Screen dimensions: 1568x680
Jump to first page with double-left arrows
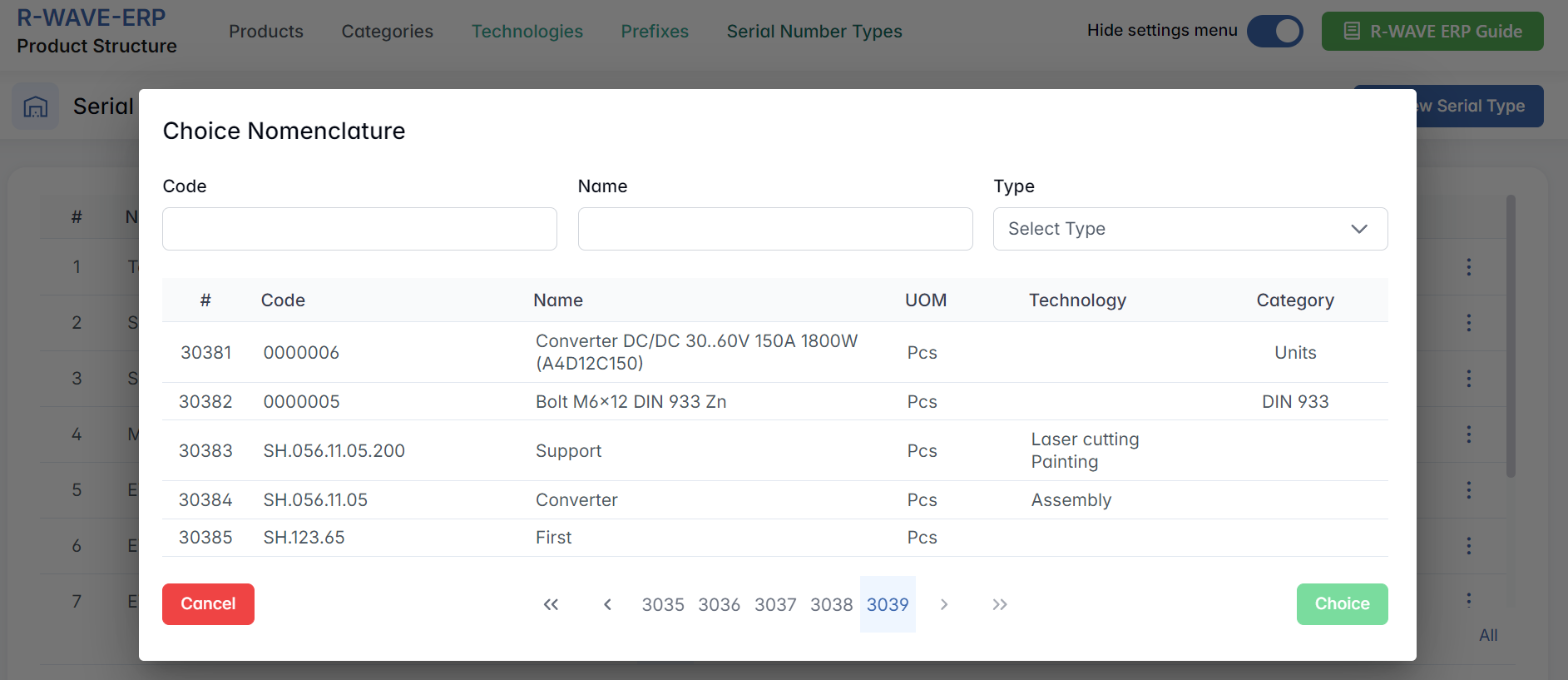(551, 604)
